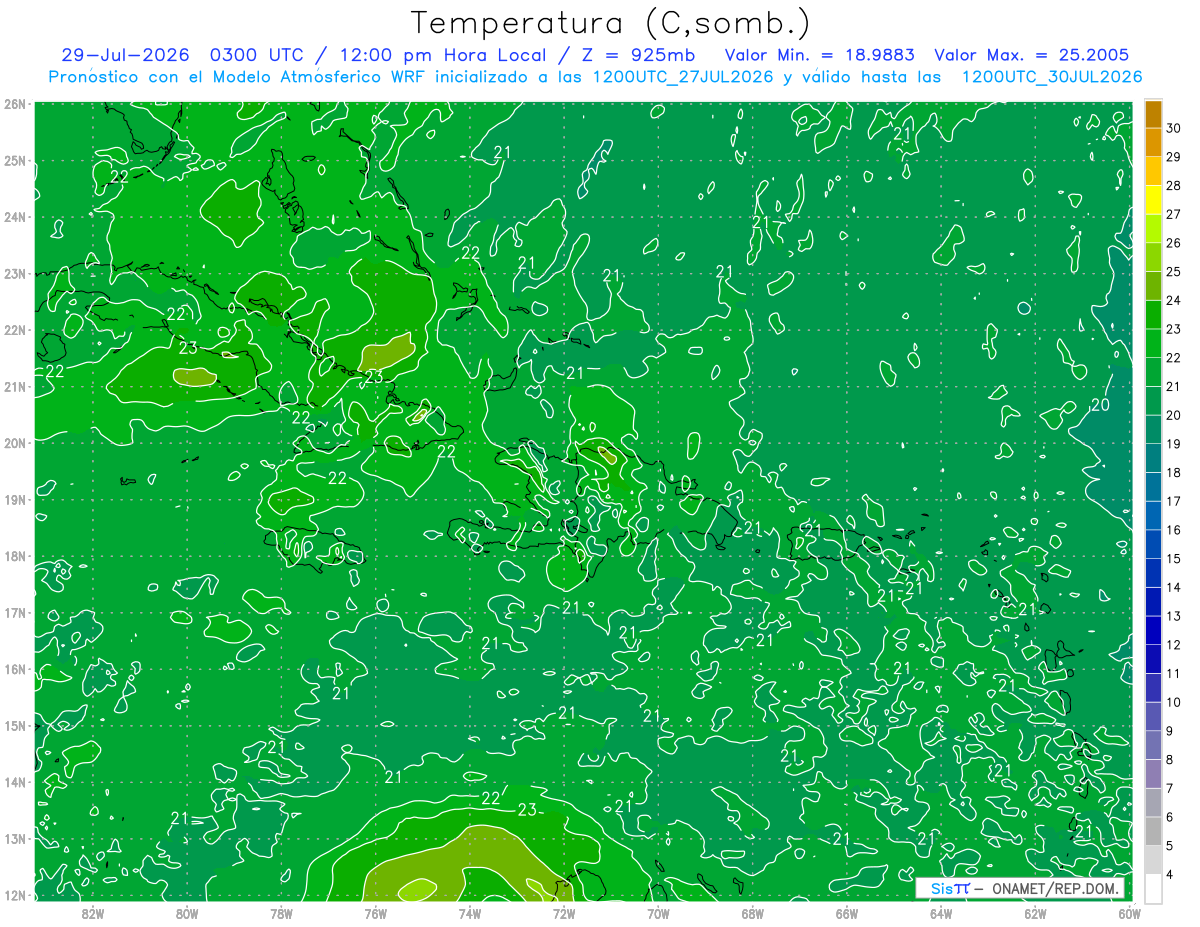Click the colorbar label '24'

click(x=1174, y=300)
